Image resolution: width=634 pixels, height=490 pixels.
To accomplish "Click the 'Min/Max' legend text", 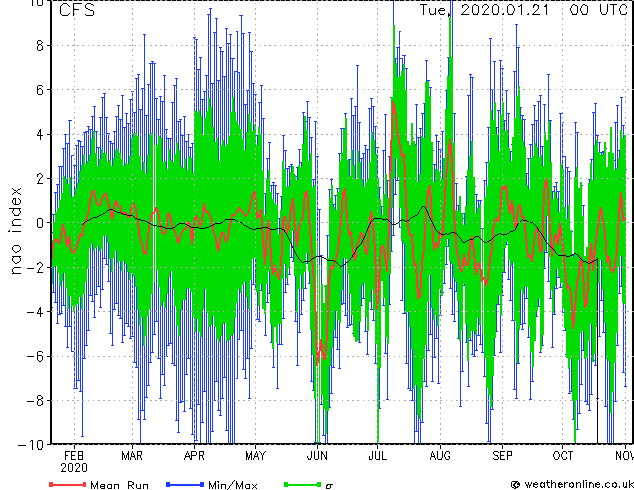I will pyautogui.click(x=232, y=485).
